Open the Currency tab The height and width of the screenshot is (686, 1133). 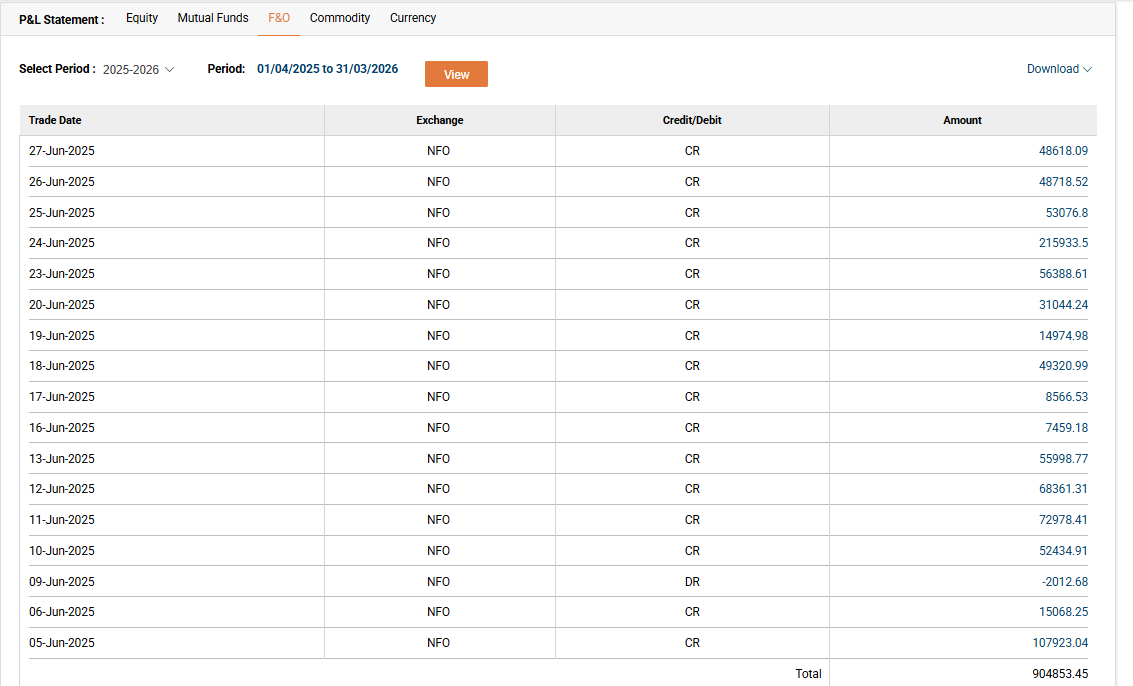[x=413, y=18]
